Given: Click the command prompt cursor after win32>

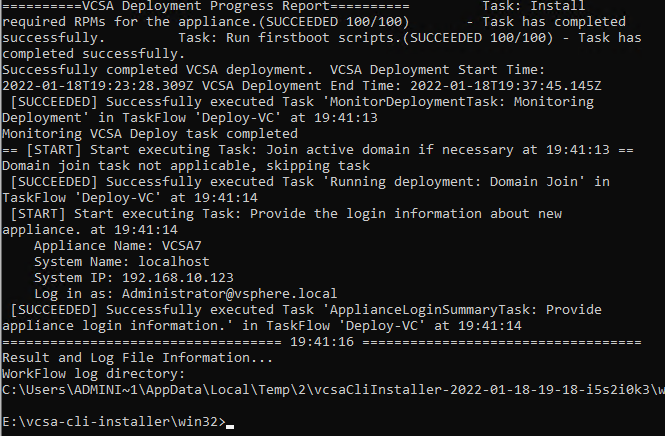Looking at the screenshot, I should [x=230, y=426].
